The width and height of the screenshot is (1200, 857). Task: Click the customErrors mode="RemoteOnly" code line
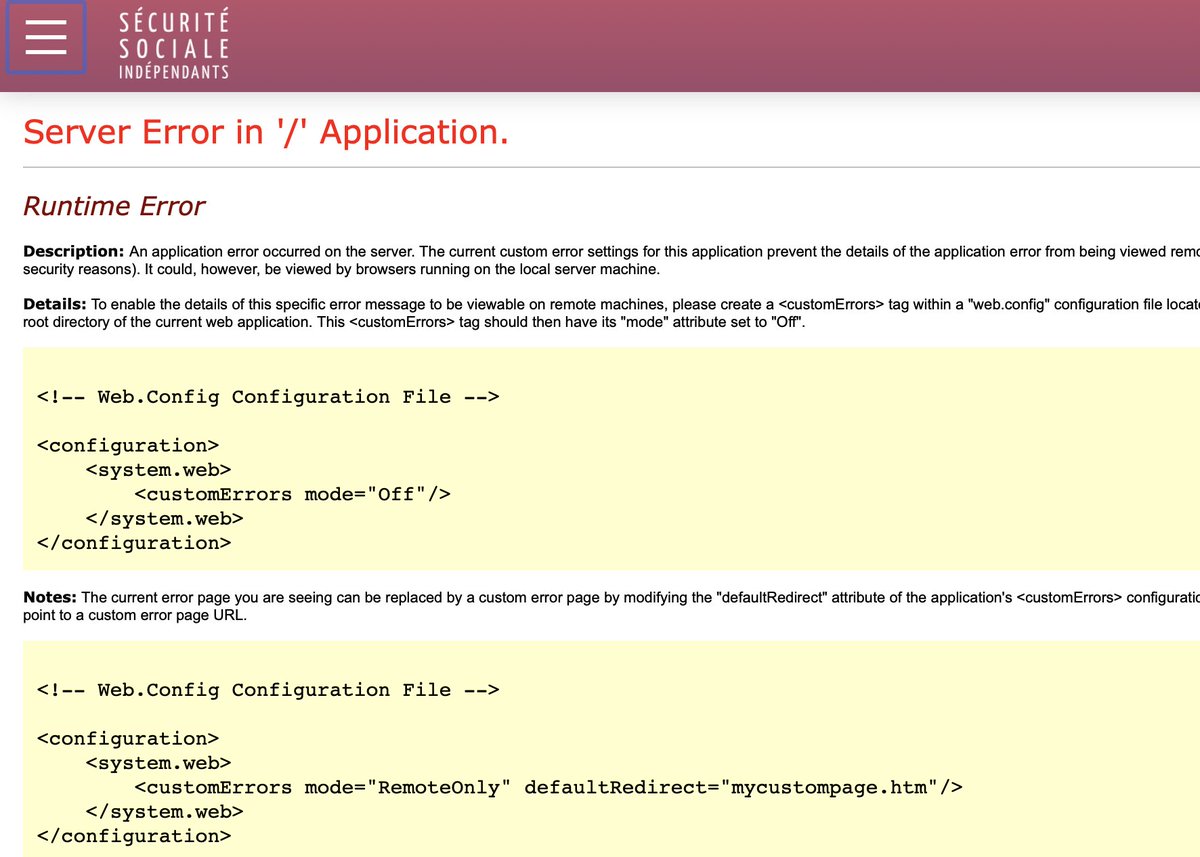point(549,787)
